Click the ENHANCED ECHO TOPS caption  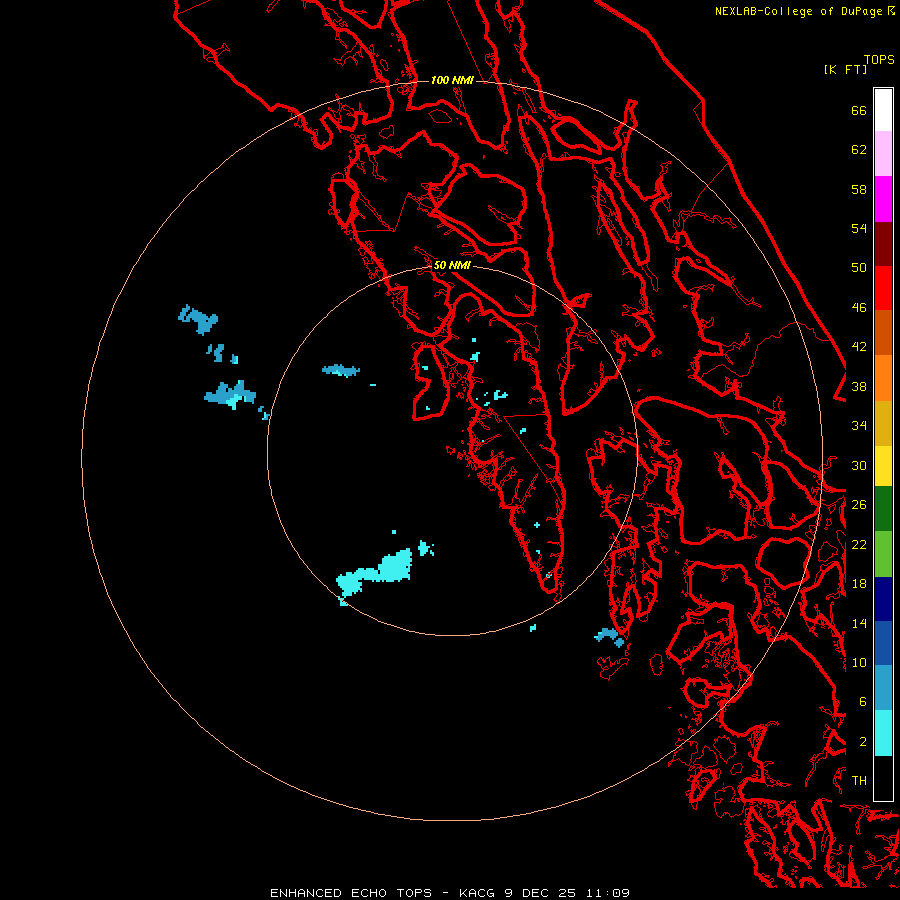pos(351,893)
